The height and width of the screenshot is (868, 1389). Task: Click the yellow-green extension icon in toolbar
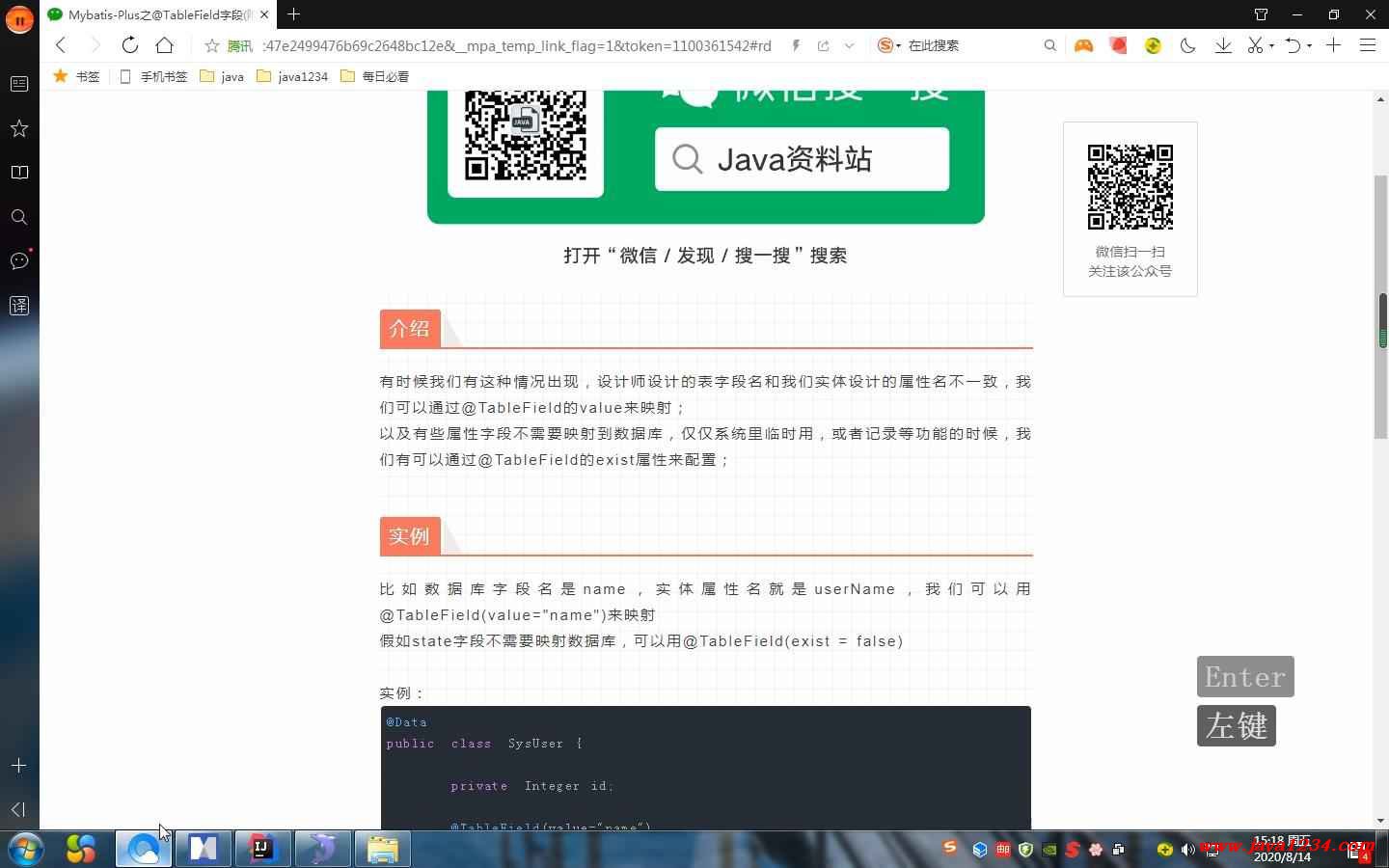(1153, 45)
